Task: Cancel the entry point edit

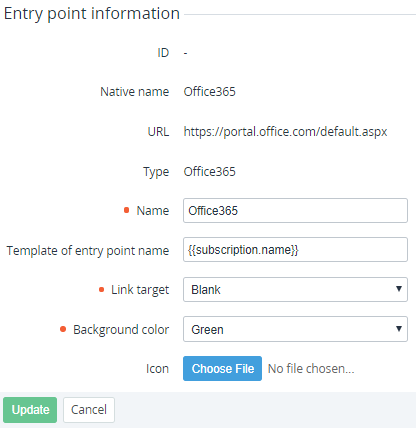Action: (89, 410)
